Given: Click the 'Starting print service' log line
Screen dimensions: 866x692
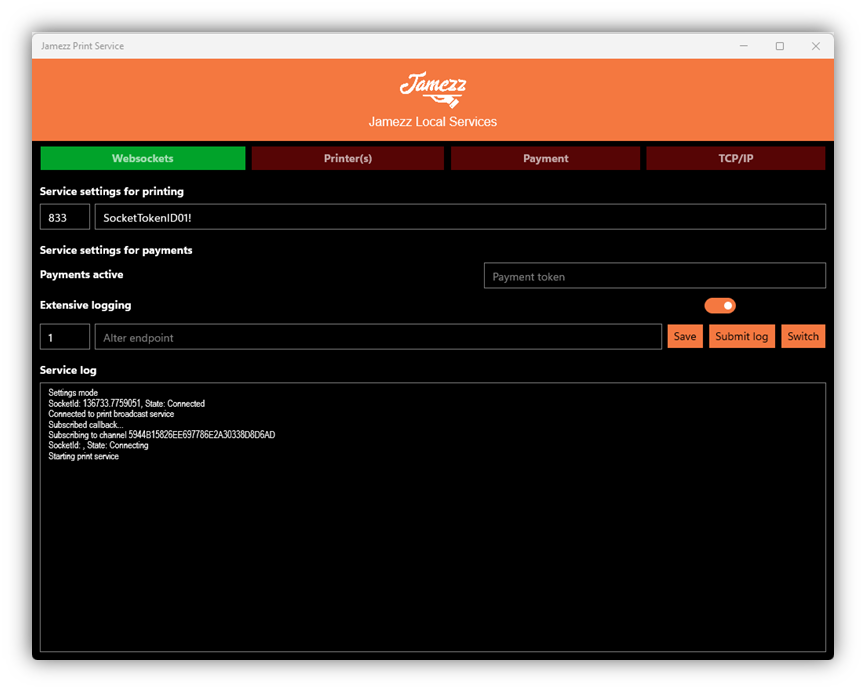Looking at the screenshot, I should tap(83, 457).
